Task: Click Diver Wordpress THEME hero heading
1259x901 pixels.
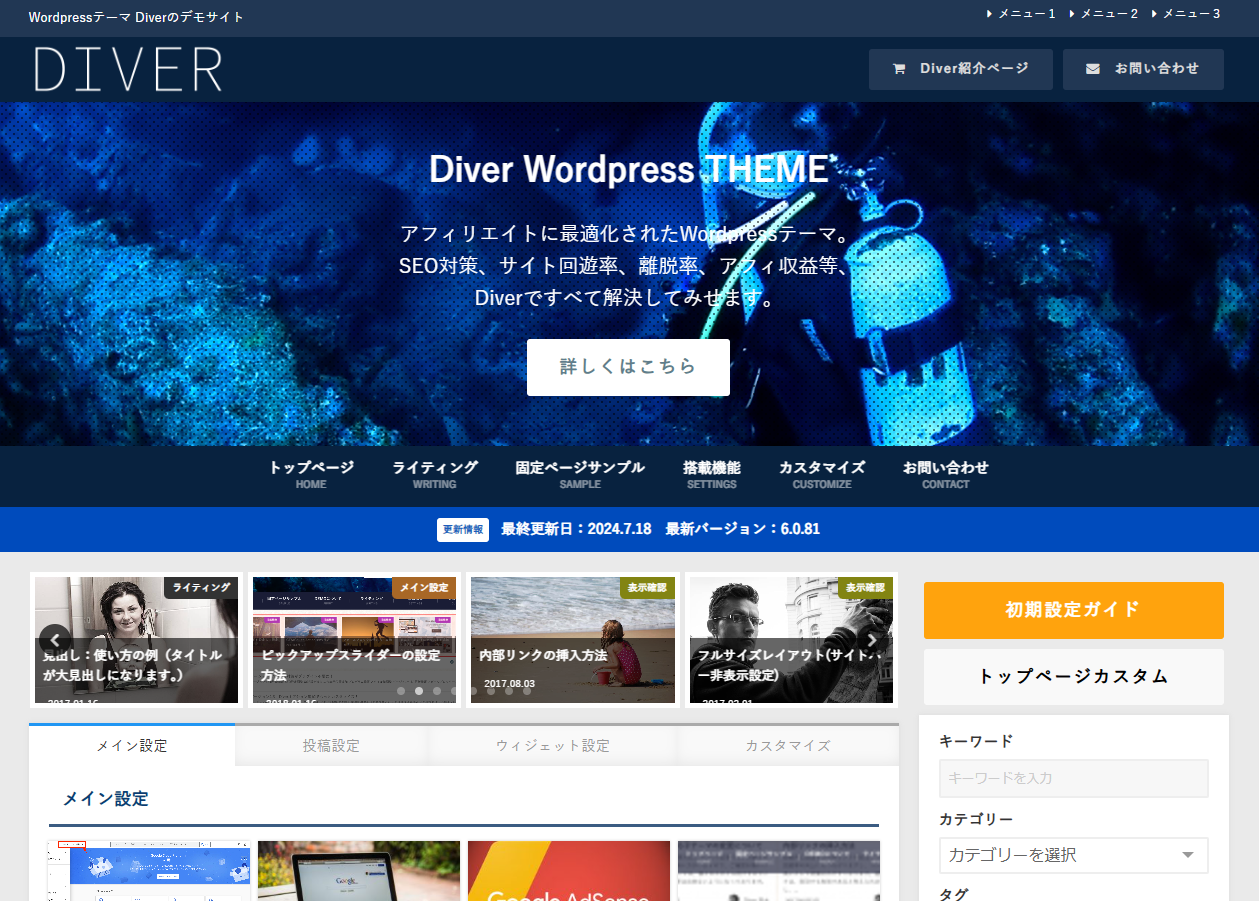Action: 629,169
